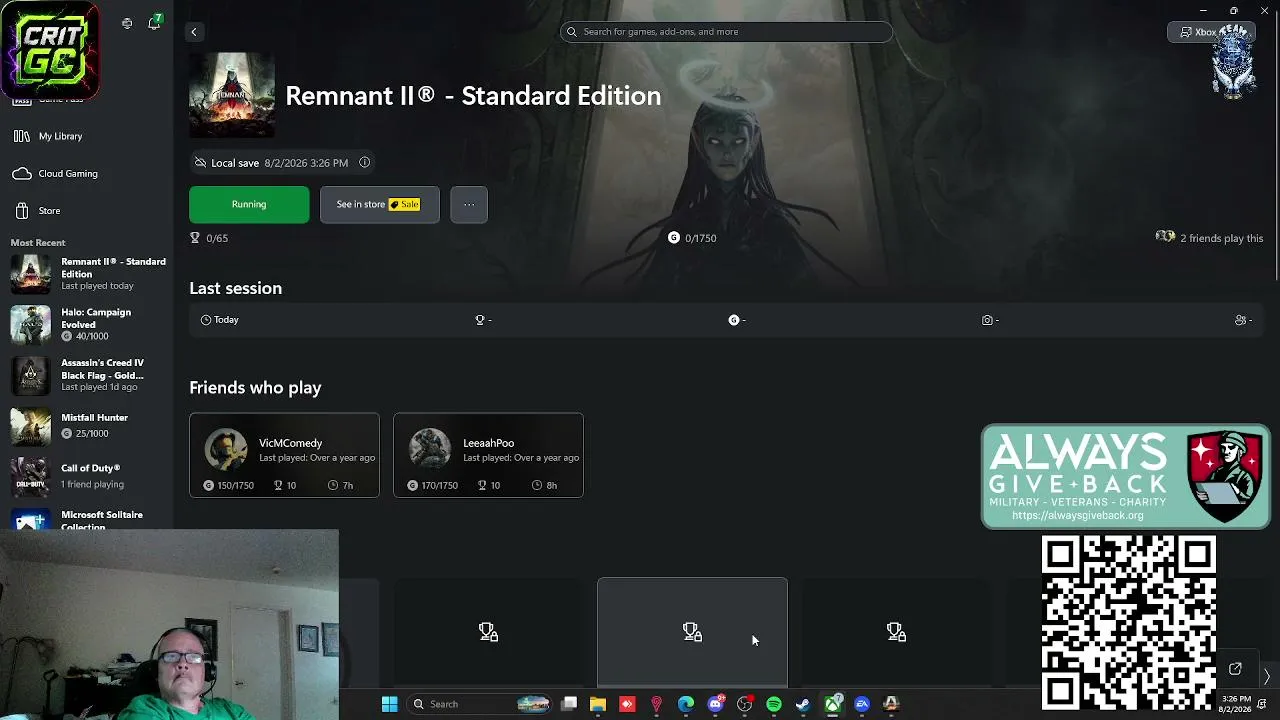Click the "Friends who play" heading
Viewport: 1280px width, 720px height.
(x=255, y=388)
